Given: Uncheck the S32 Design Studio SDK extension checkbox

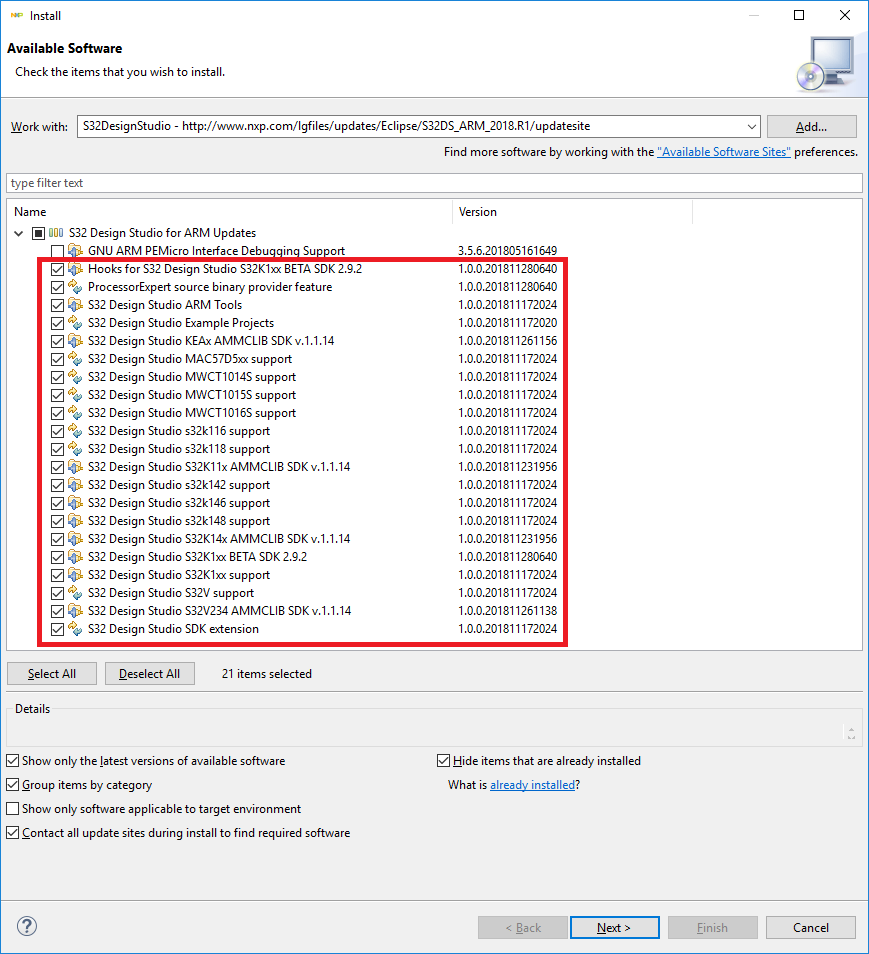Looking at the screenshot, I should coord(57,629).
